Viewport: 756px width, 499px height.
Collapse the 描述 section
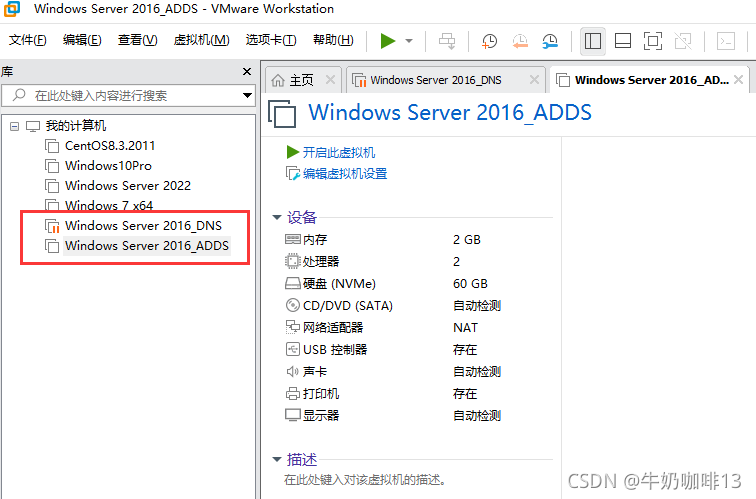point(277,459)
